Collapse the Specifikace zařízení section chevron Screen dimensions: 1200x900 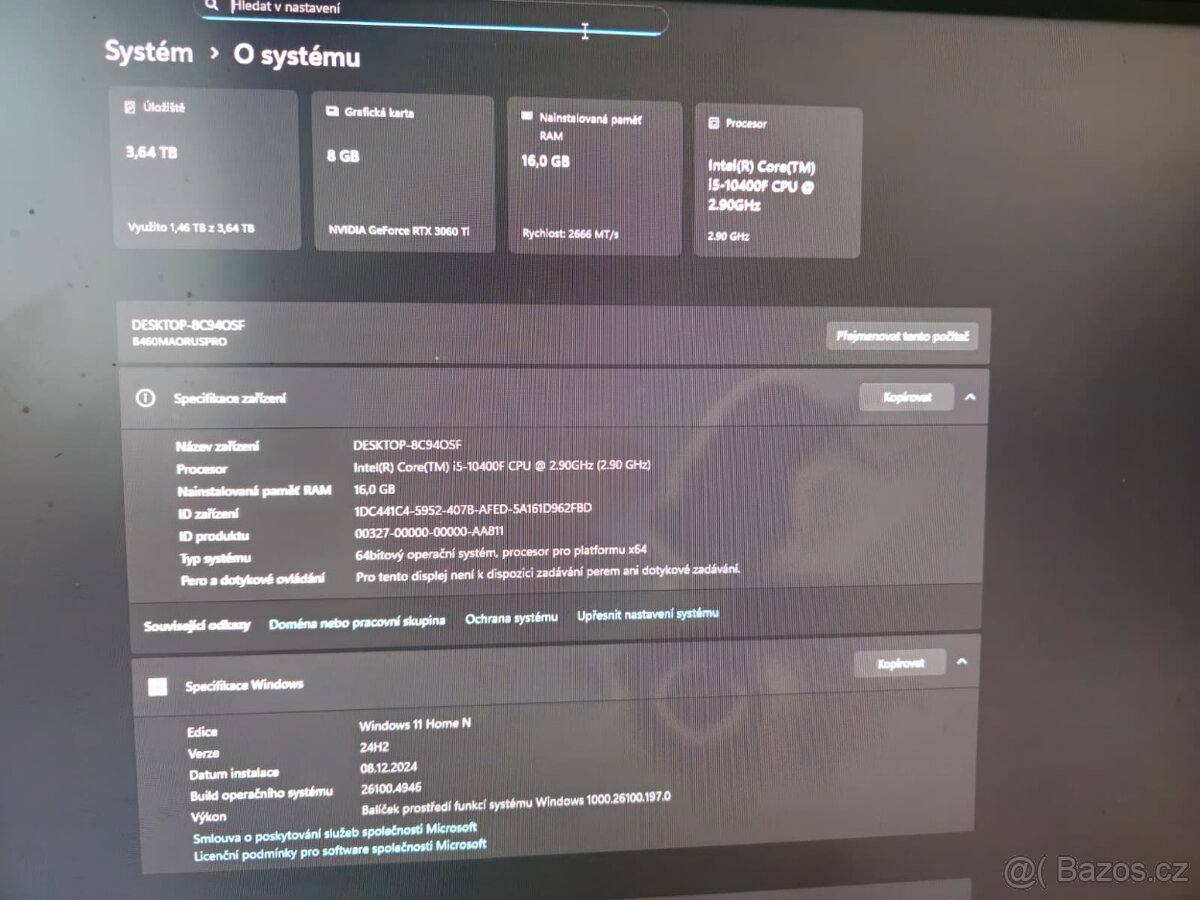tap(968, 396)
